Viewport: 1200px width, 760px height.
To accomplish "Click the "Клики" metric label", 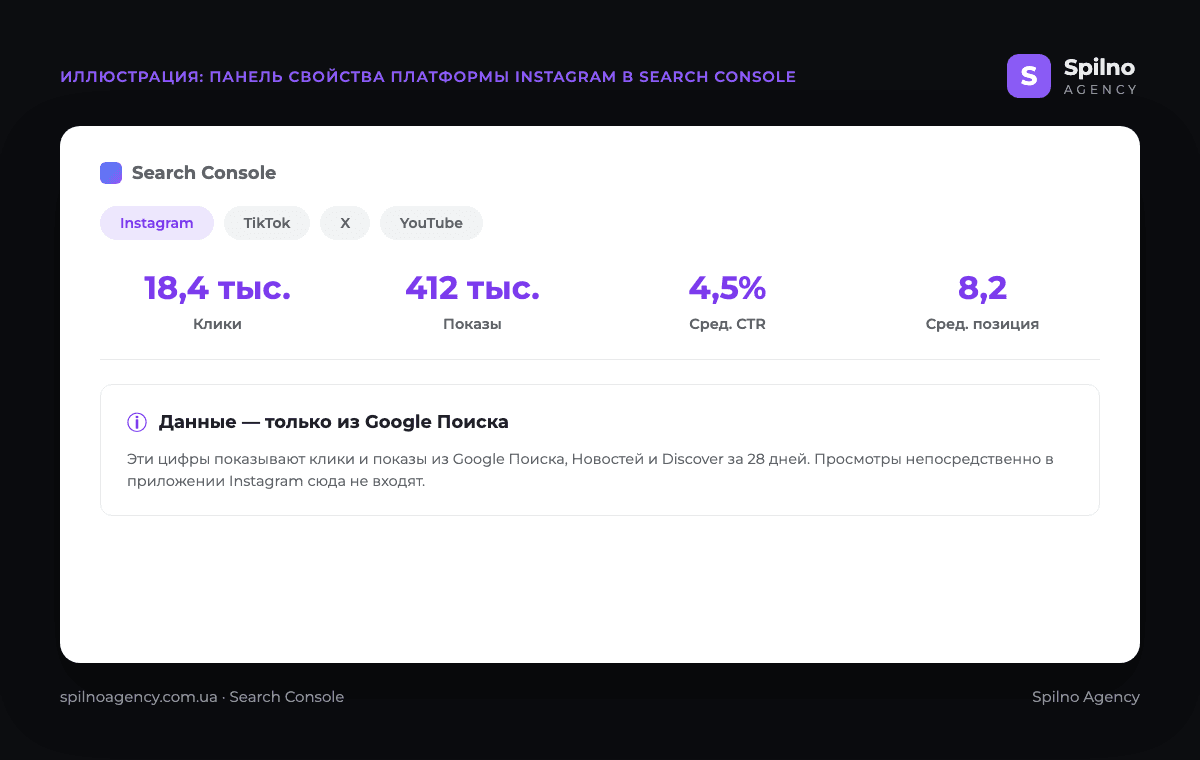I will tap(217, 324).
